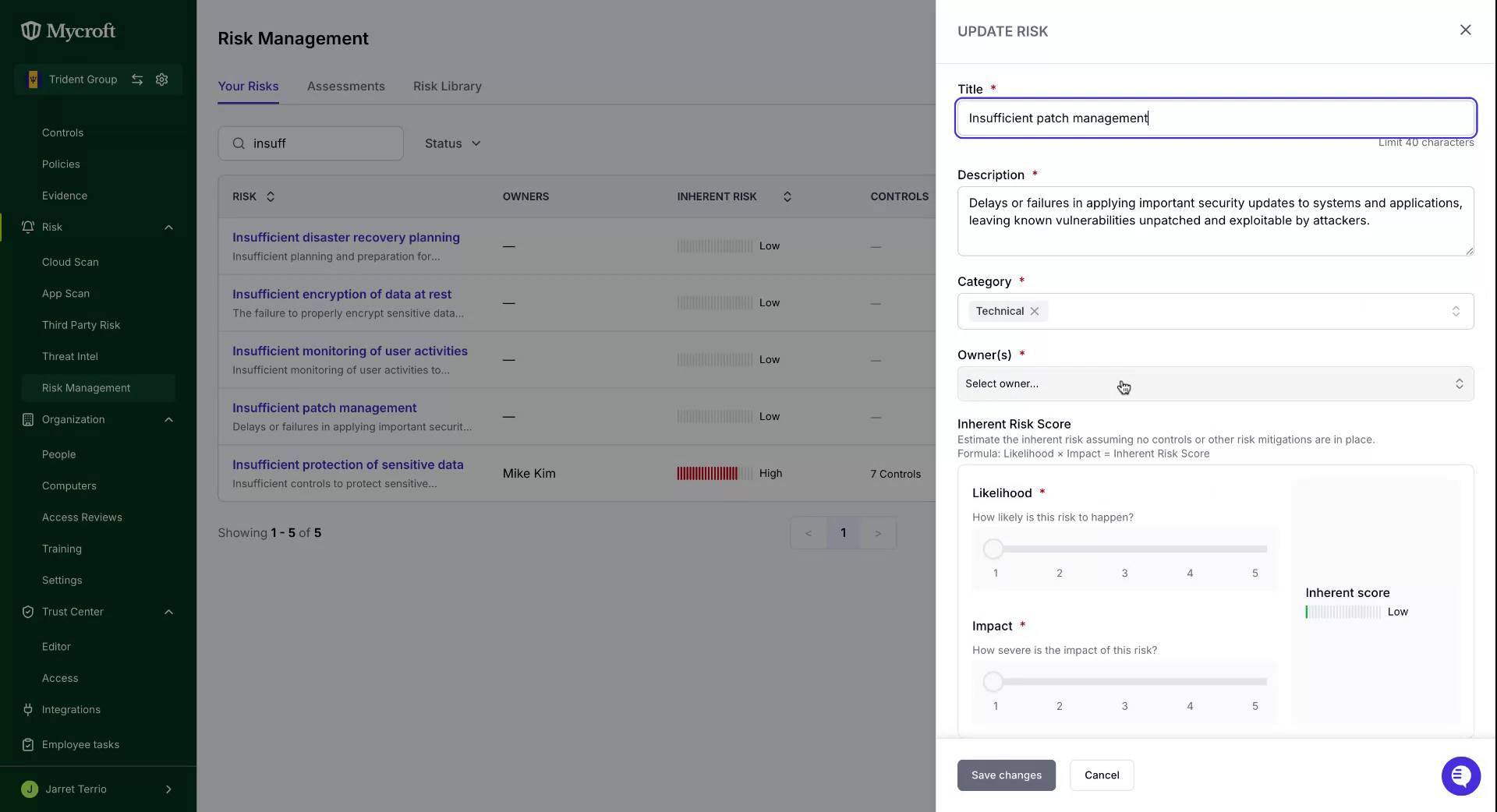Click the Likelihood slider handle
Image resolution: width=1497 pixels, height=812 pixels.
coord(993,549)
